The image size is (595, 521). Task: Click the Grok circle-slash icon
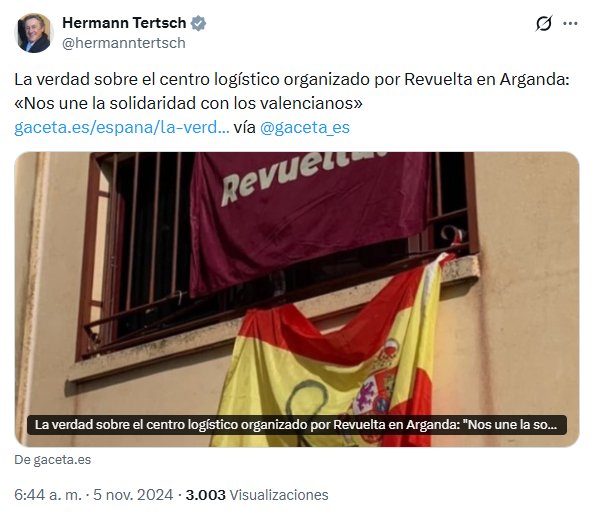pyautogui.click(x=543, y=24)
